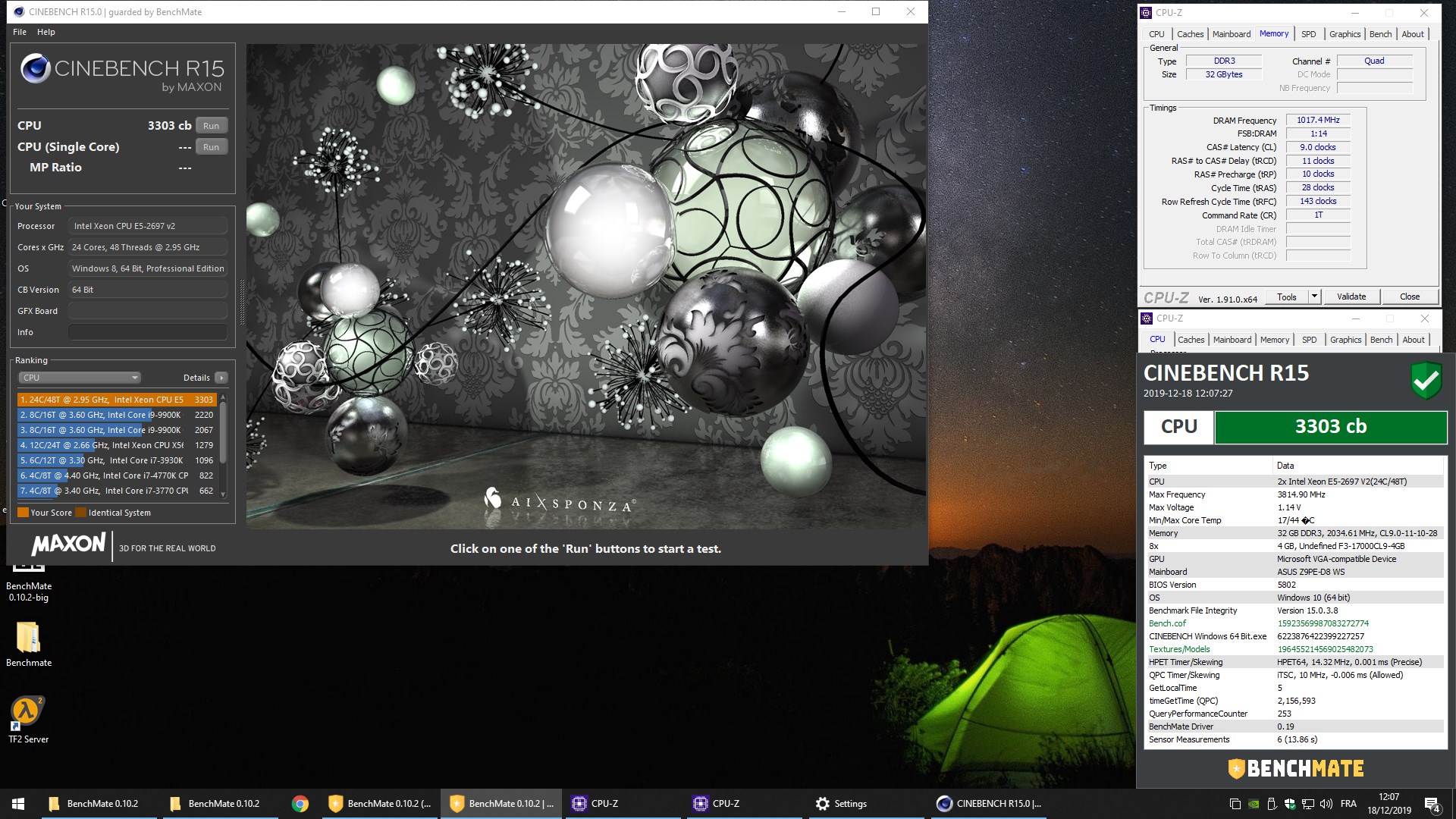This screenshot has width=1456, height=819.
Task: Open SPD tab in upper CPU-Z window
Action: 1309,34
